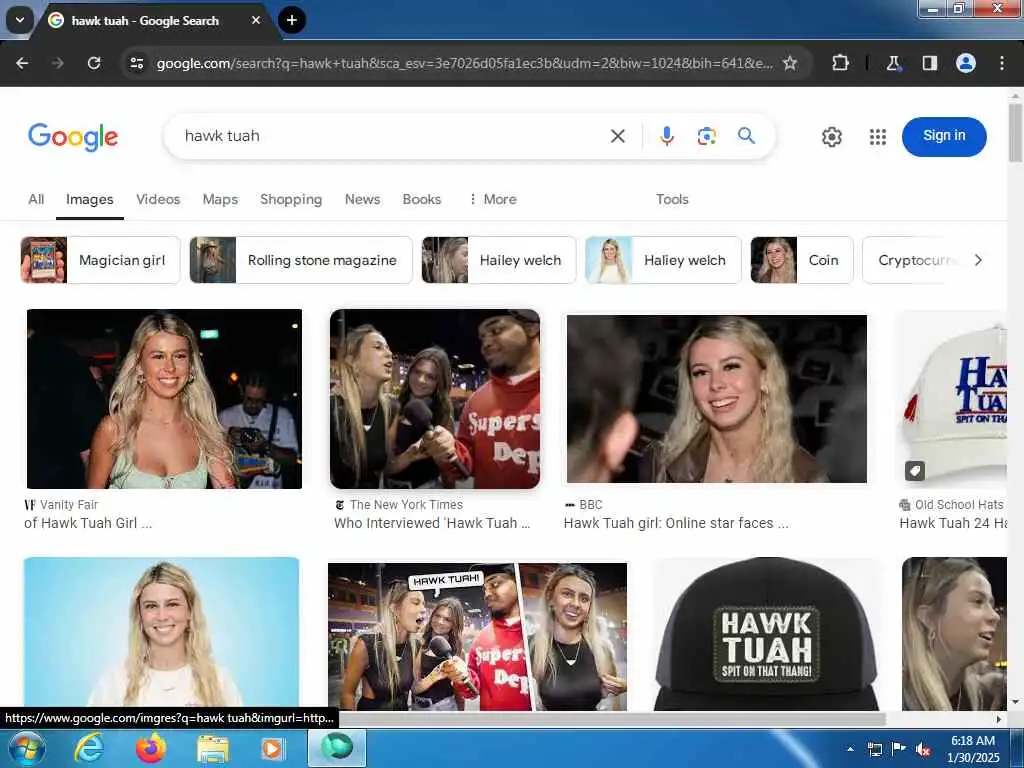1024x768 pixels.
Task: Show more suggestion chips with arrow
Action: coord(978,260)
